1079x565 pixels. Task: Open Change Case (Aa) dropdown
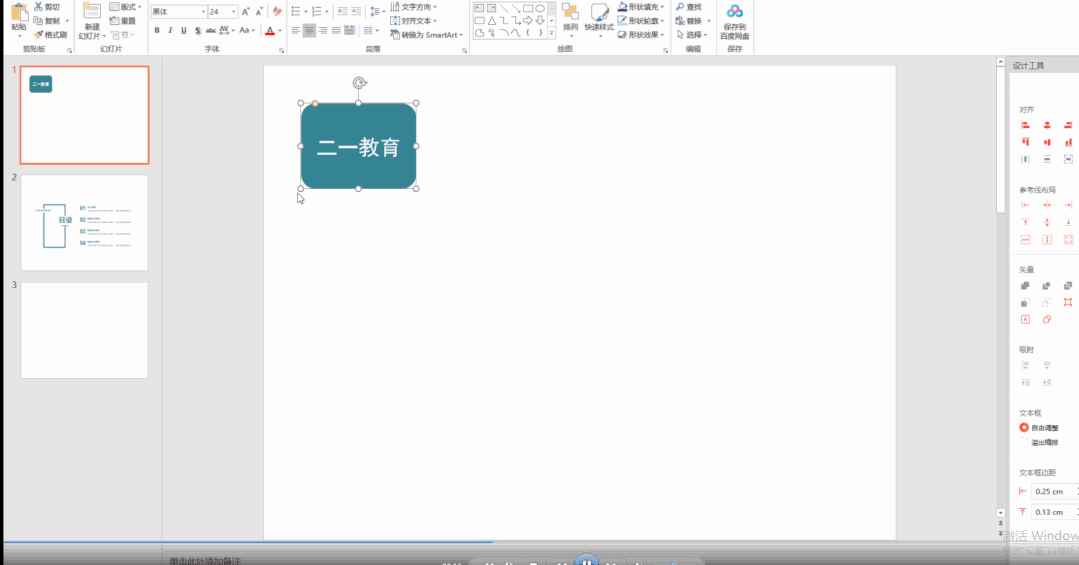246,30
